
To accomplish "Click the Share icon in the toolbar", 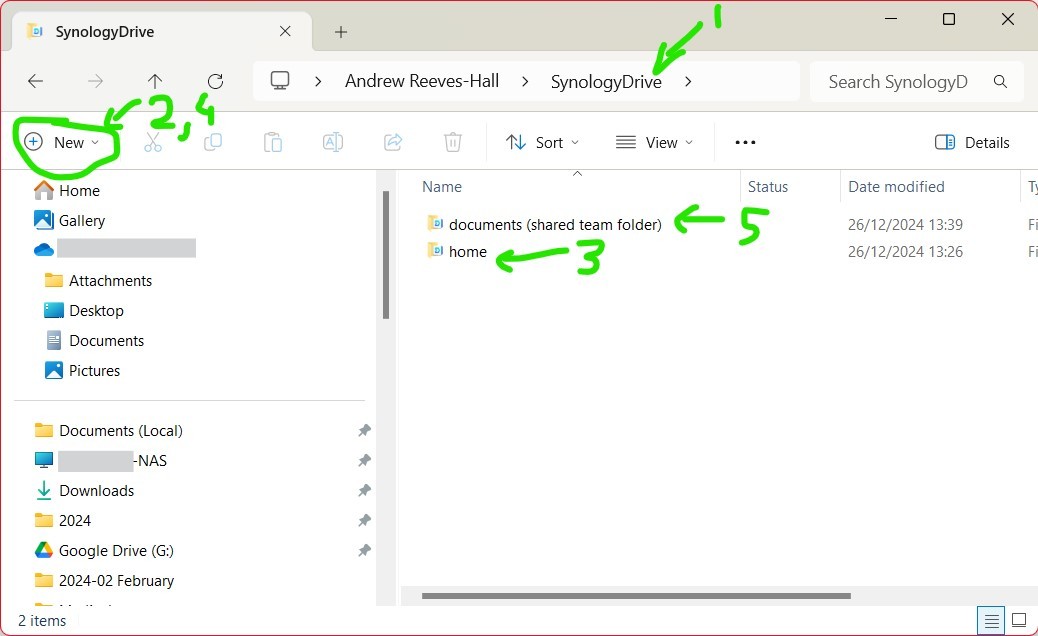I will pyautogui.click(x=393, y=142).
